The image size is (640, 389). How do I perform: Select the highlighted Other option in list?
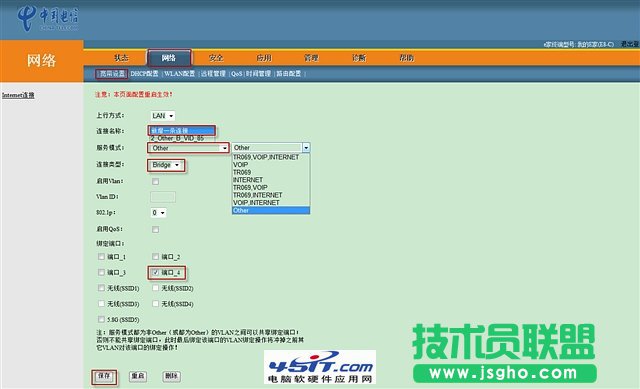(x=271, y=210)
